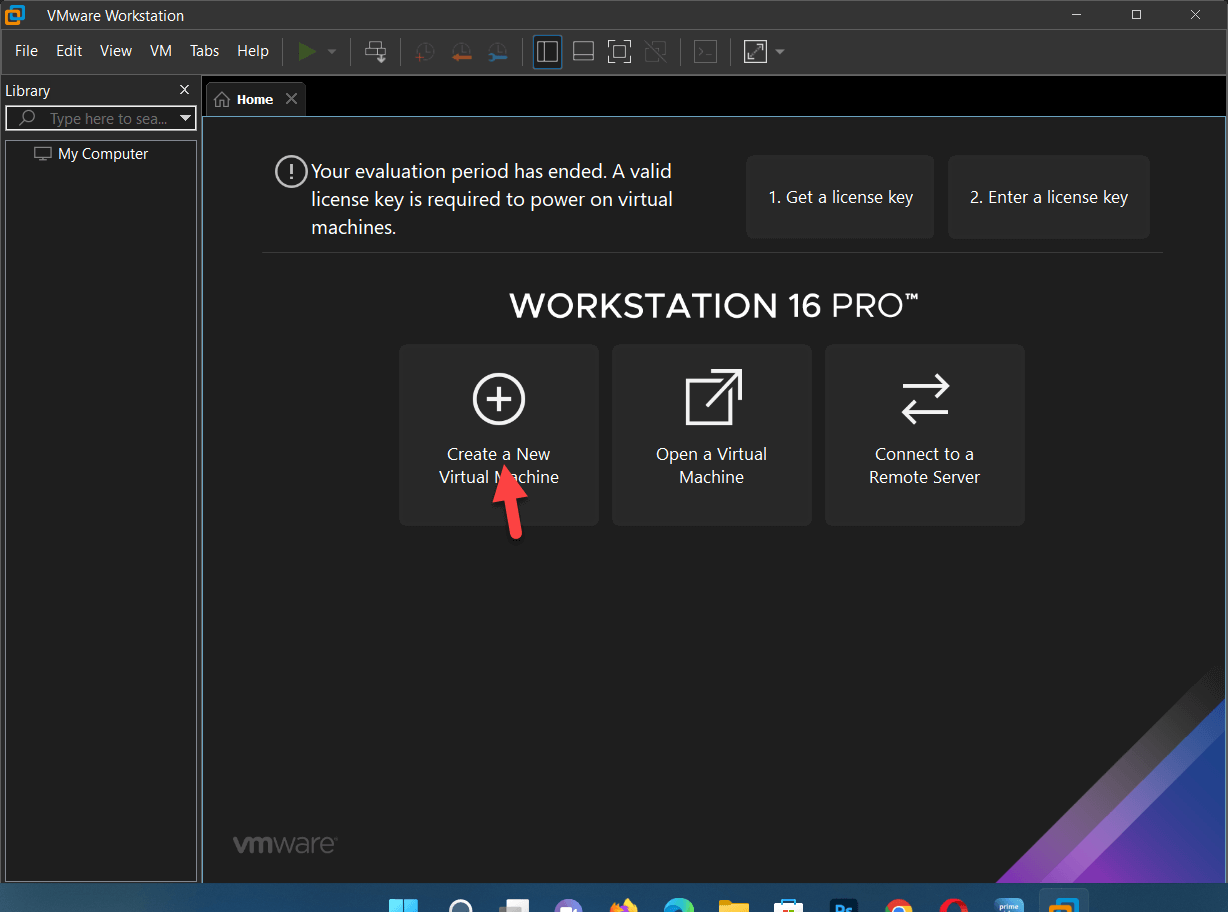
Task: Click Enter a license key button
Action: click(1048, 197)
